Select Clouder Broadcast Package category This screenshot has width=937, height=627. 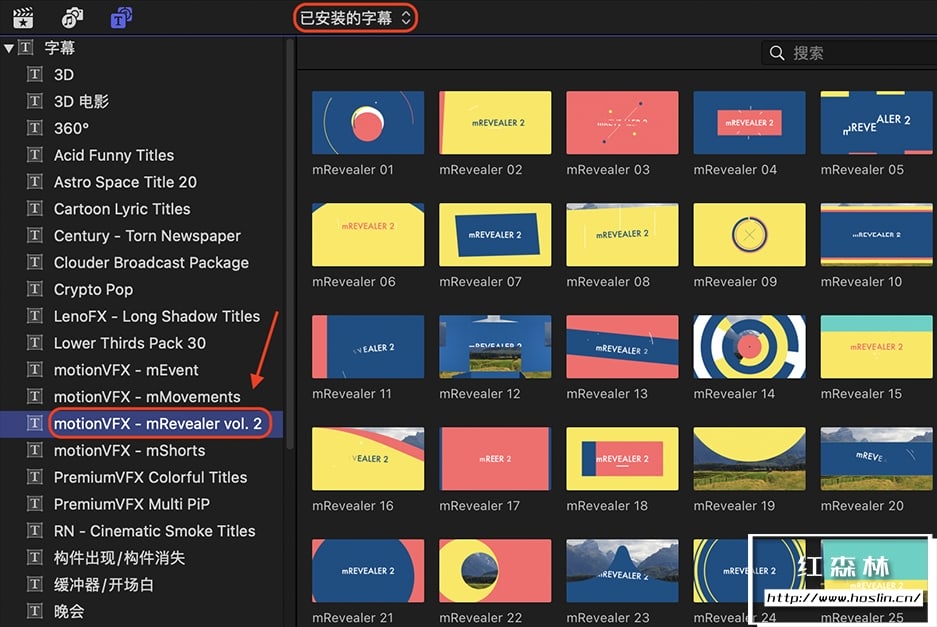point(151,263)
